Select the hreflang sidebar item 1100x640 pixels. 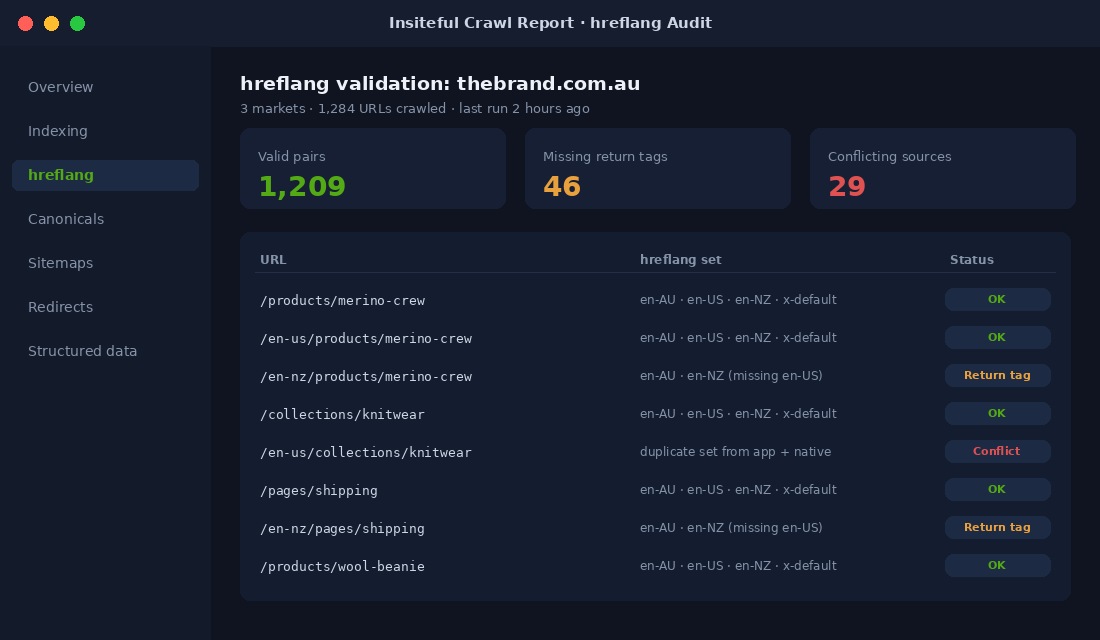(105, 175)
